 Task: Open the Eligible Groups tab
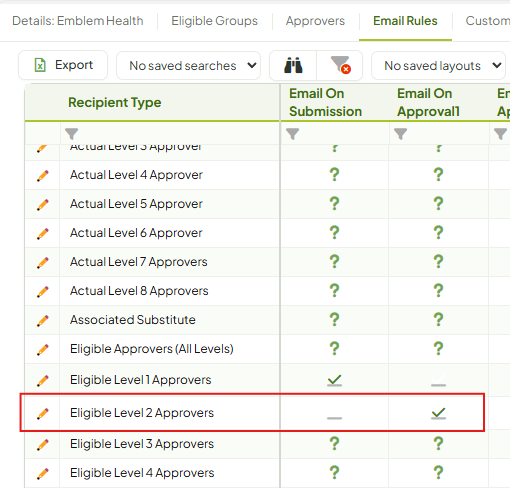tap(214, 21)
